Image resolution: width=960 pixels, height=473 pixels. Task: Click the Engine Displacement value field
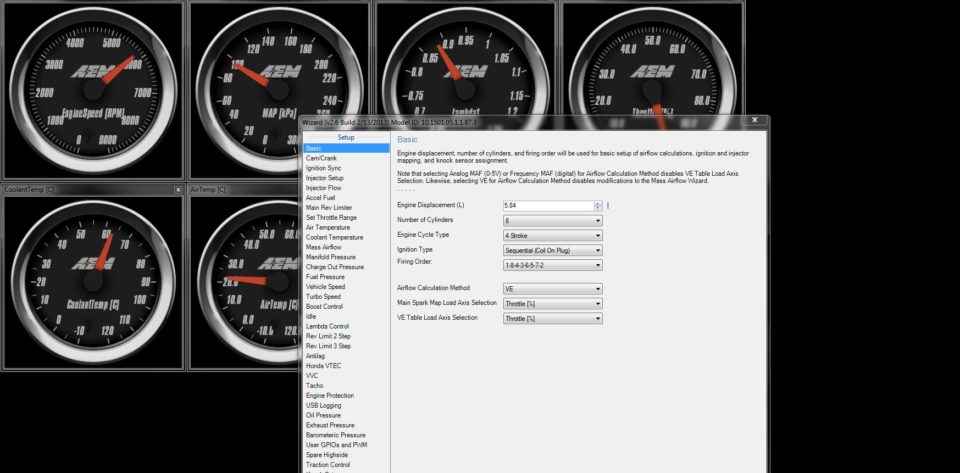tap(549, 206)
